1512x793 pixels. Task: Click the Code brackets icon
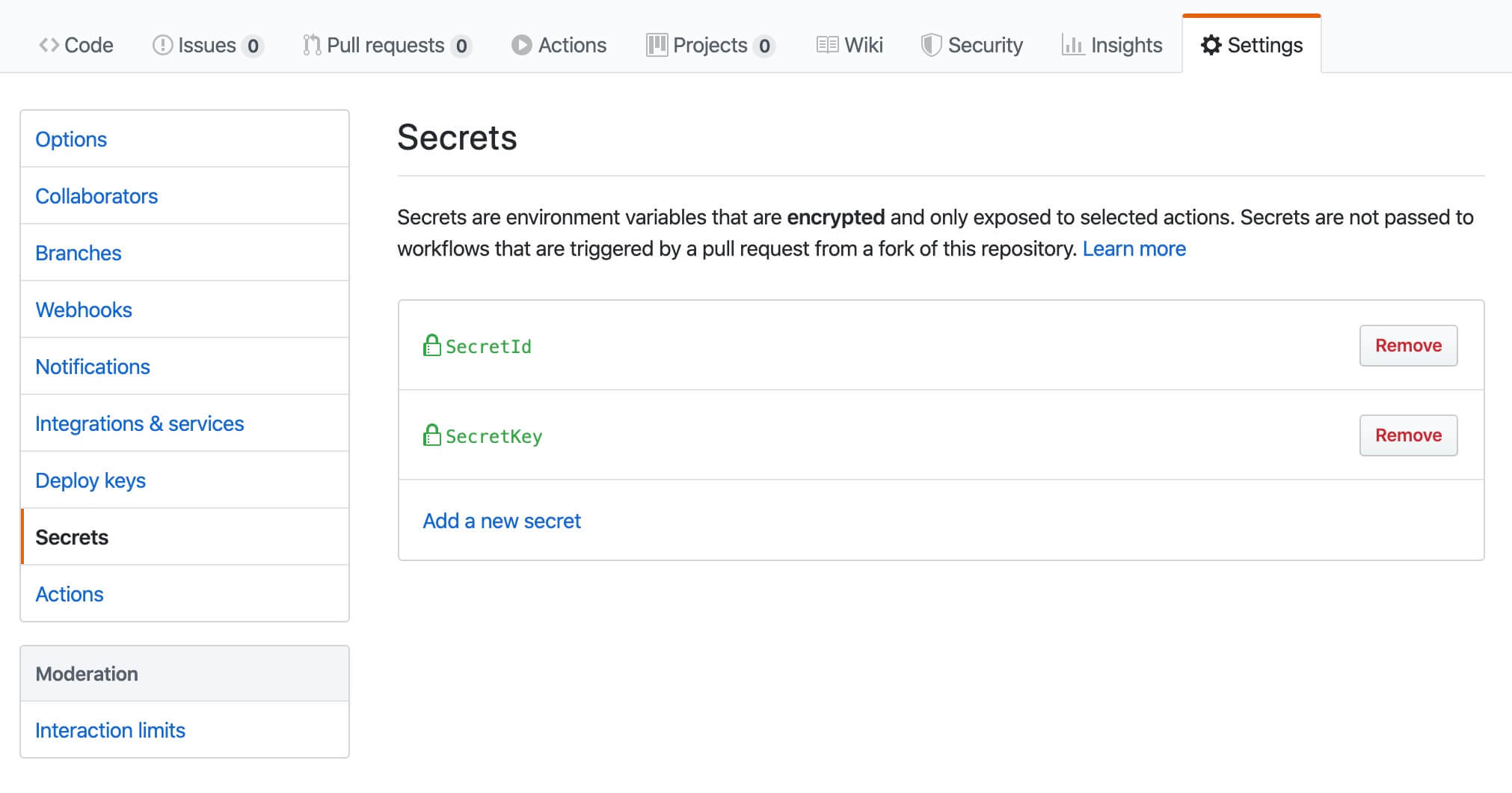(x=49, y=46)
